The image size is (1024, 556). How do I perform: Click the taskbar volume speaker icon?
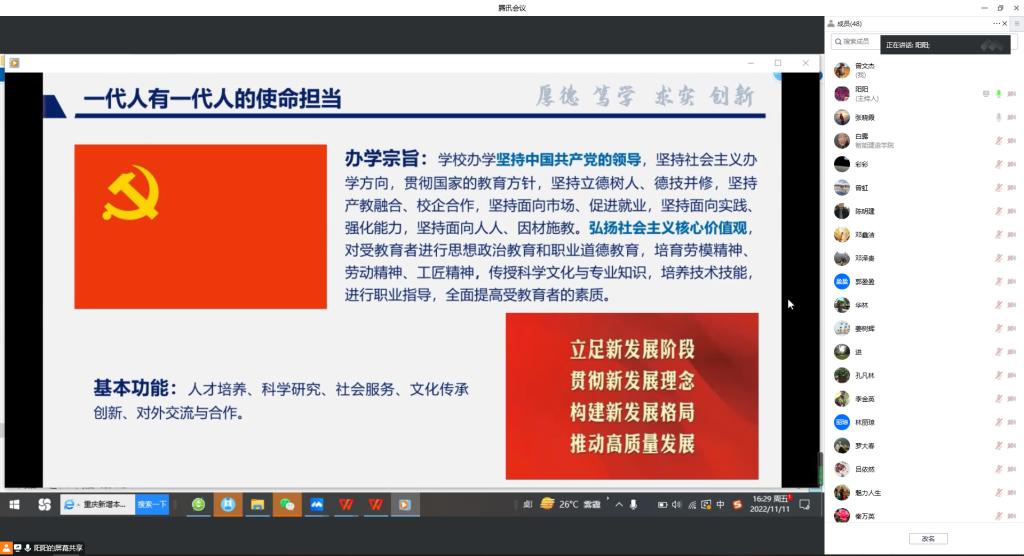(677, 504)
